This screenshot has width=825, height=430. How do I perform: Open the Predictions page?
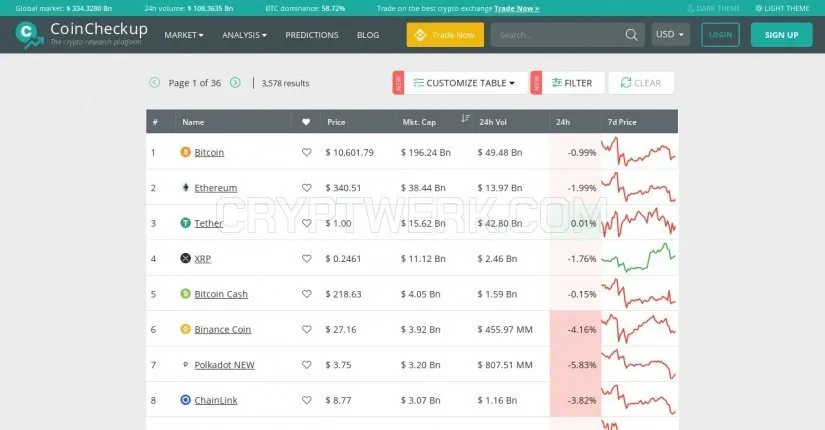(x=312, y=35)
